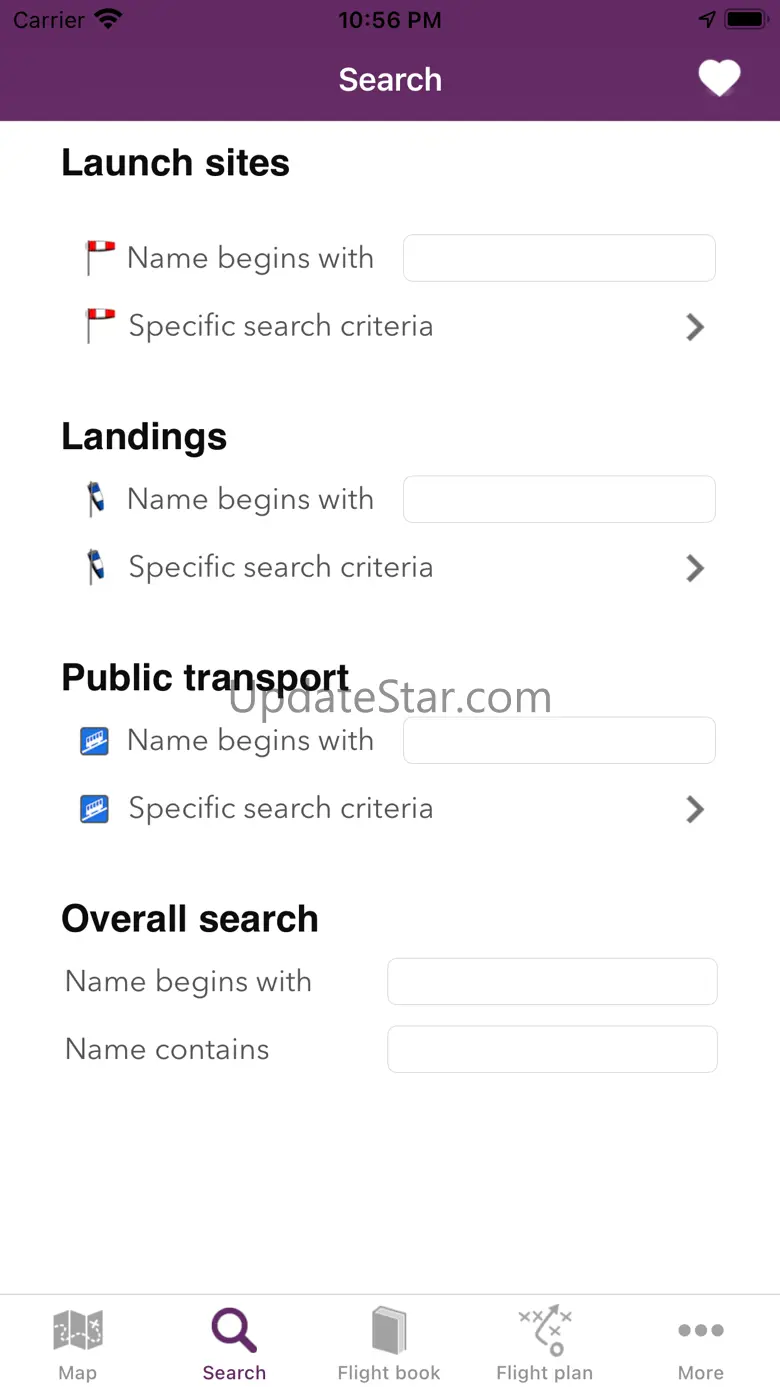Click the red windsock next to Launch sites name
Viewport: 780px width, 1387px height.
(100, 258)
